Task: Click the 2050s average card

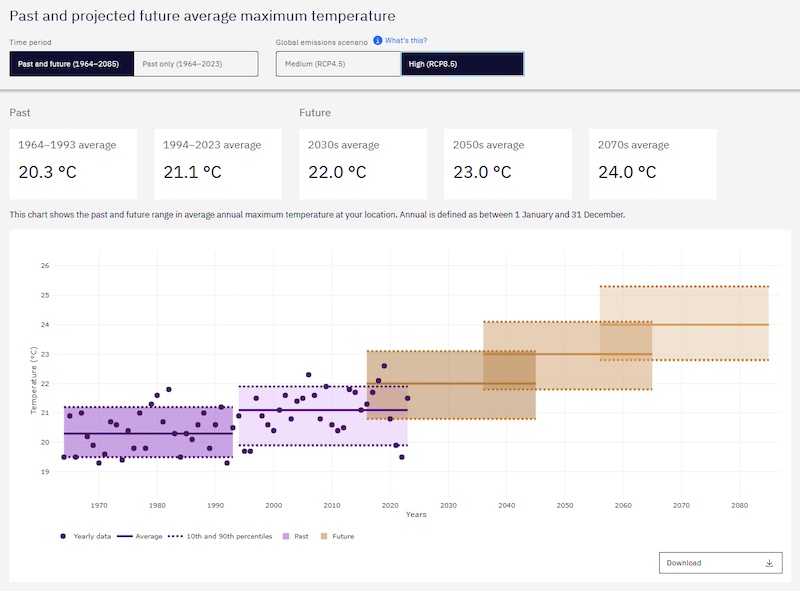Action: (x=508, y=163)
